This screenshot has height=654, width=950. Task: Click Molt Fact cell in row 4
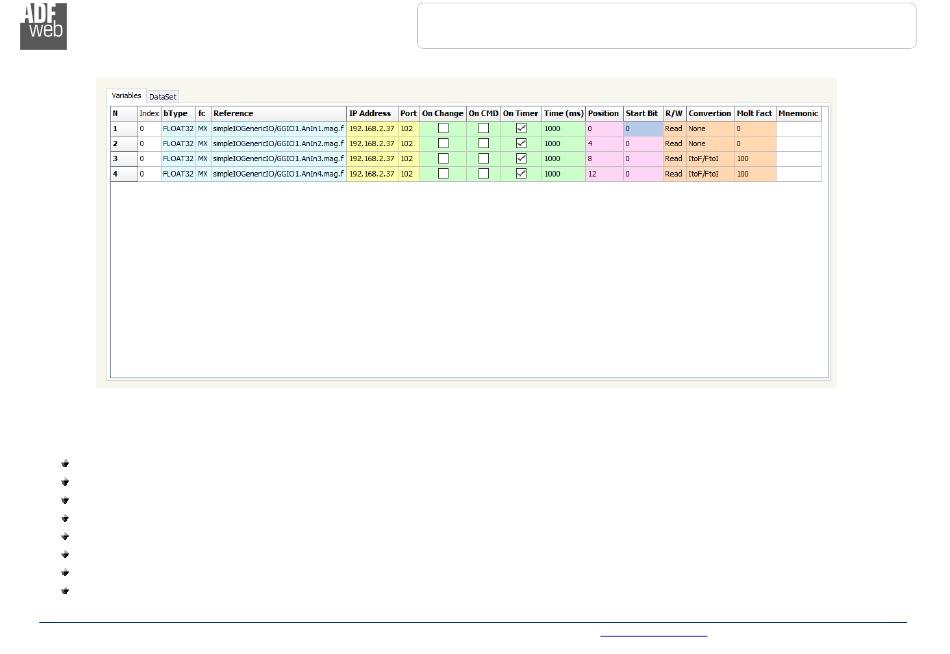(755, 174)
